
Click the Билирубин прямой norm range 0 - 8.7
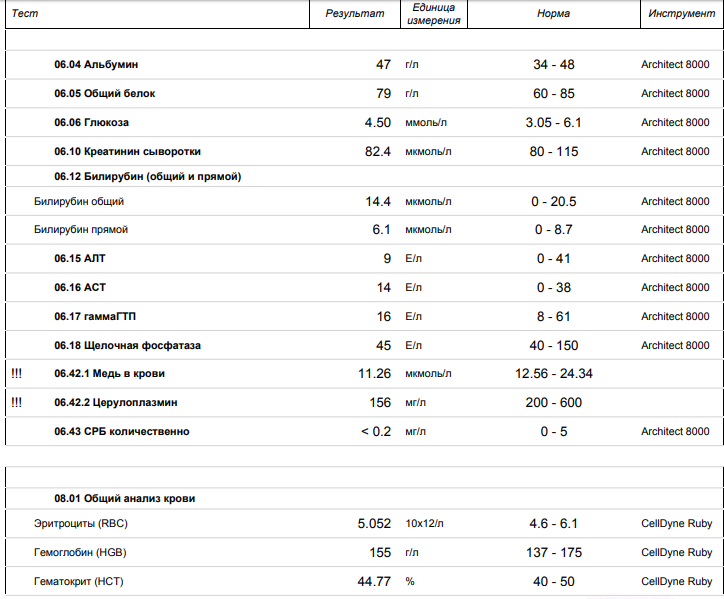point(553,229)
